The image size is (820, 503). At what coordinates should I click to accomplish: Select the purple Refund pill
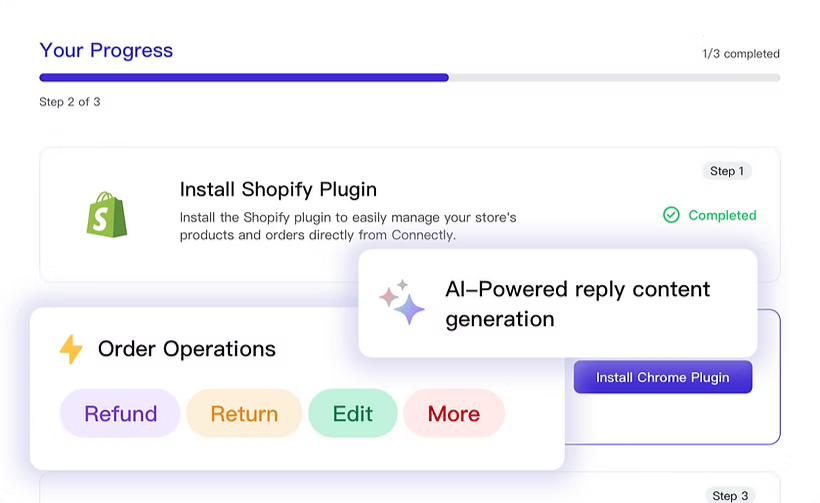pyautogui.click(x=120, y=414)
